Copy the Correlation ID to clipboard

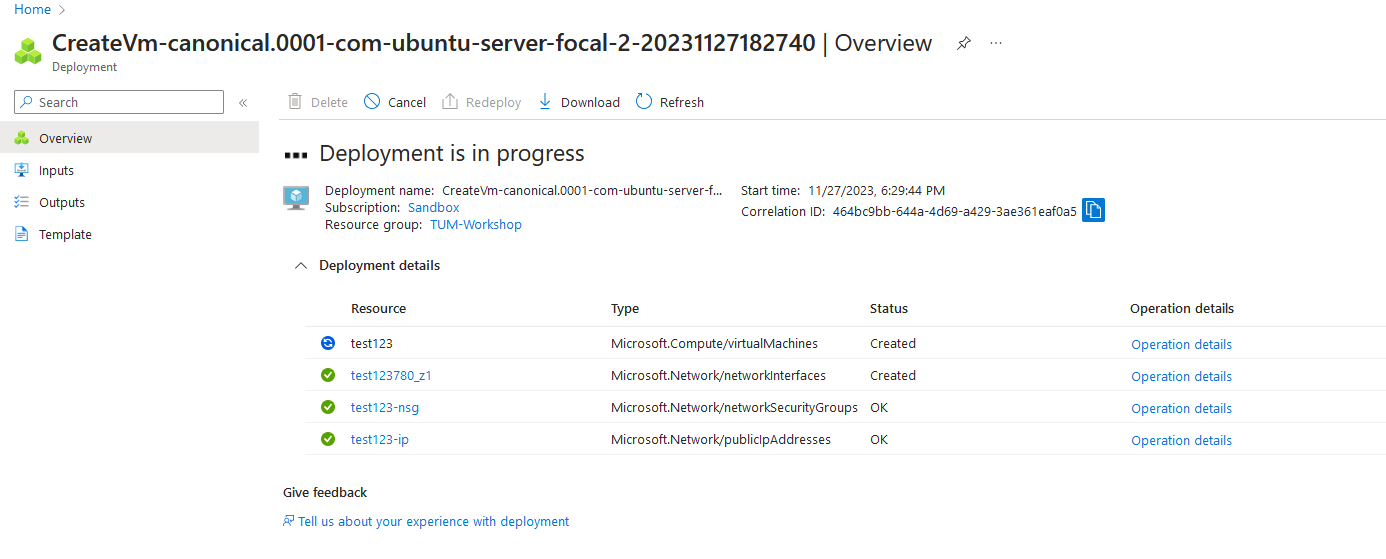[x=1094, y=211]
